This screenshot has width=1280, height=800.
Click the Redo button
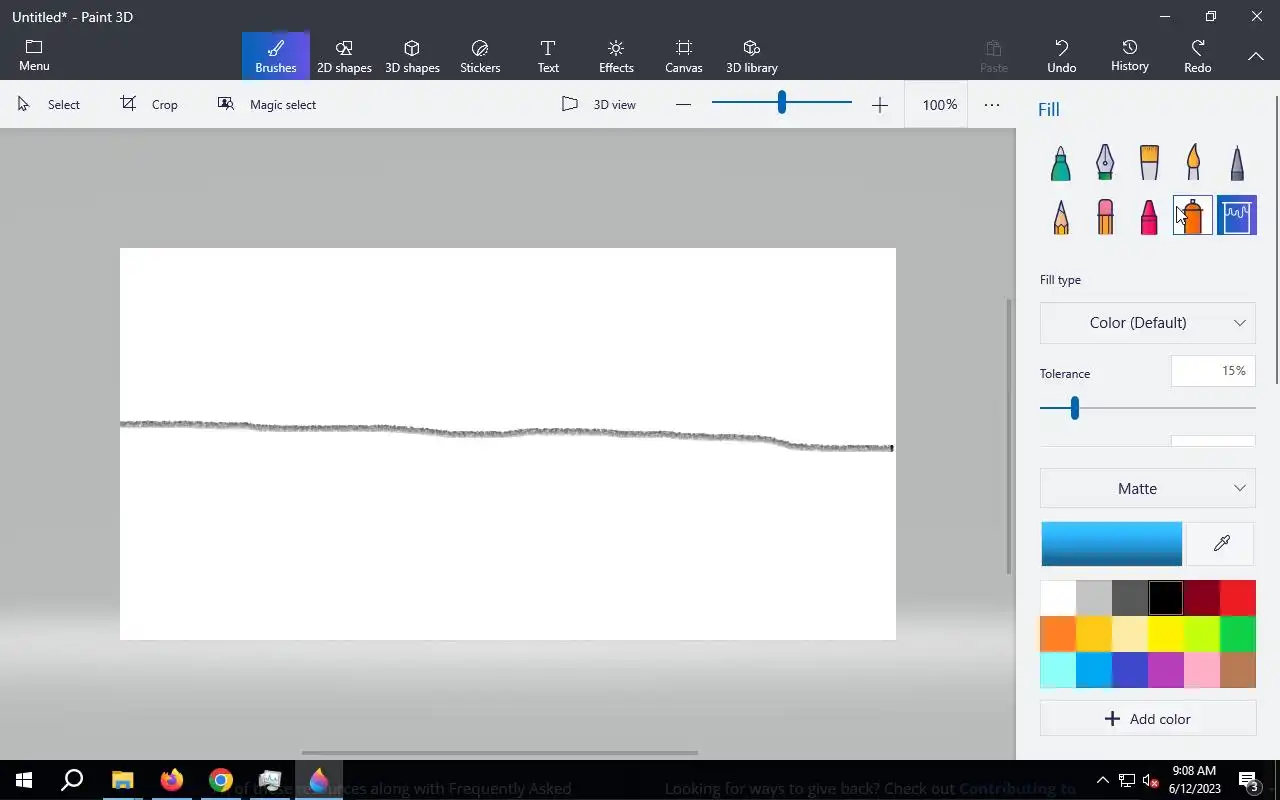(1198, 56)
